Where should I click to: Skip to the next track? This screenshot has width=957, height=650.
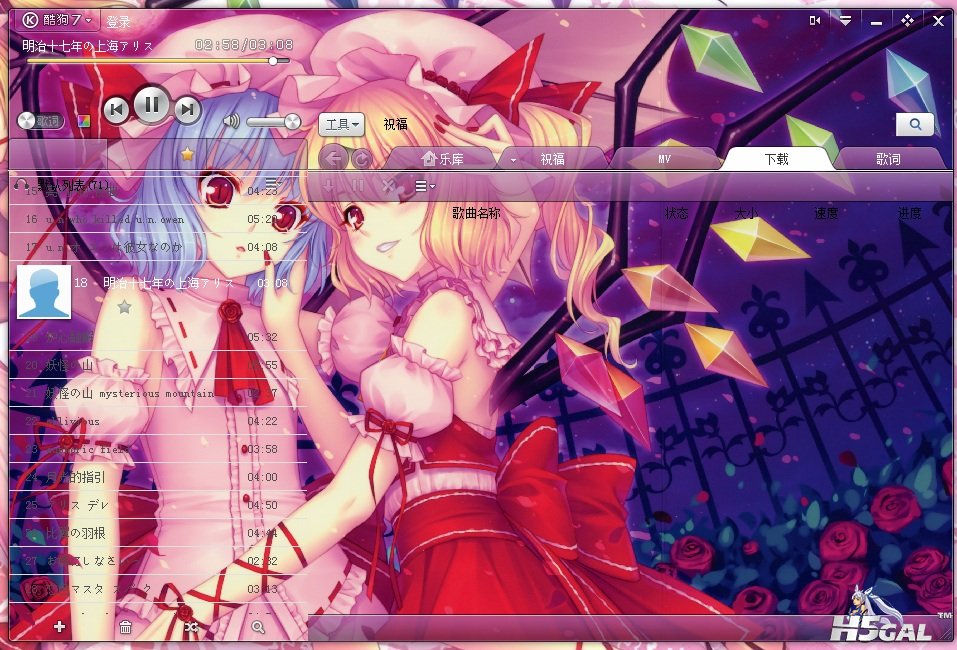[187, 110]
